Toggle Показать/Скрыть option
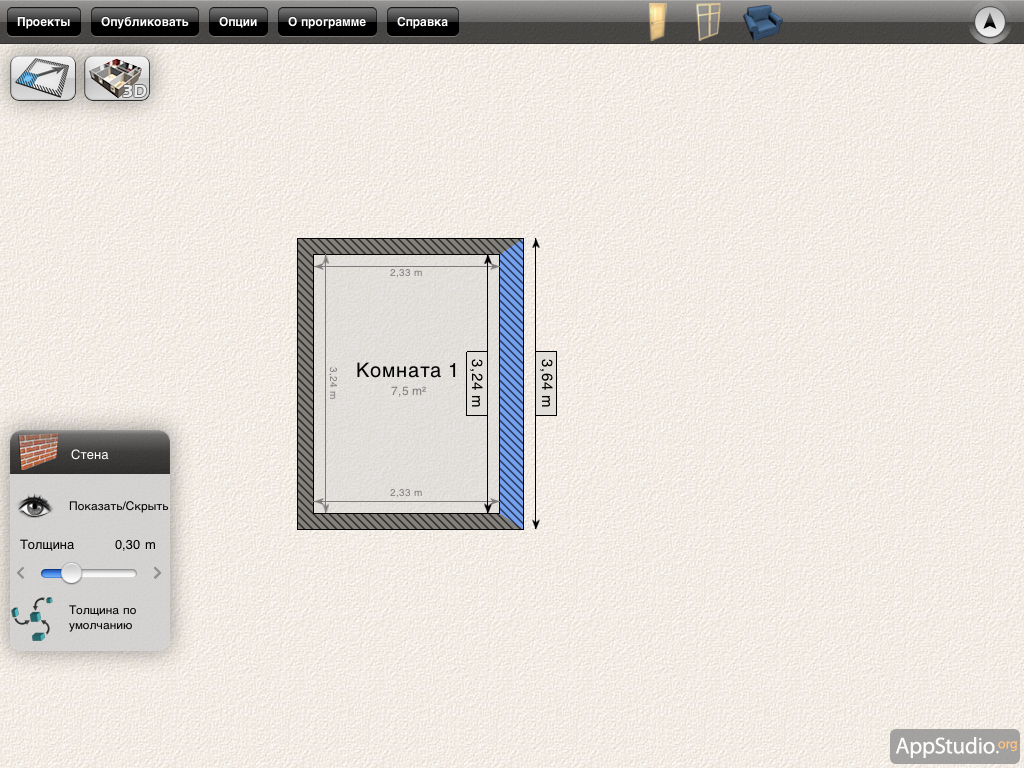The image size is (1024, 768). [118, 506]
